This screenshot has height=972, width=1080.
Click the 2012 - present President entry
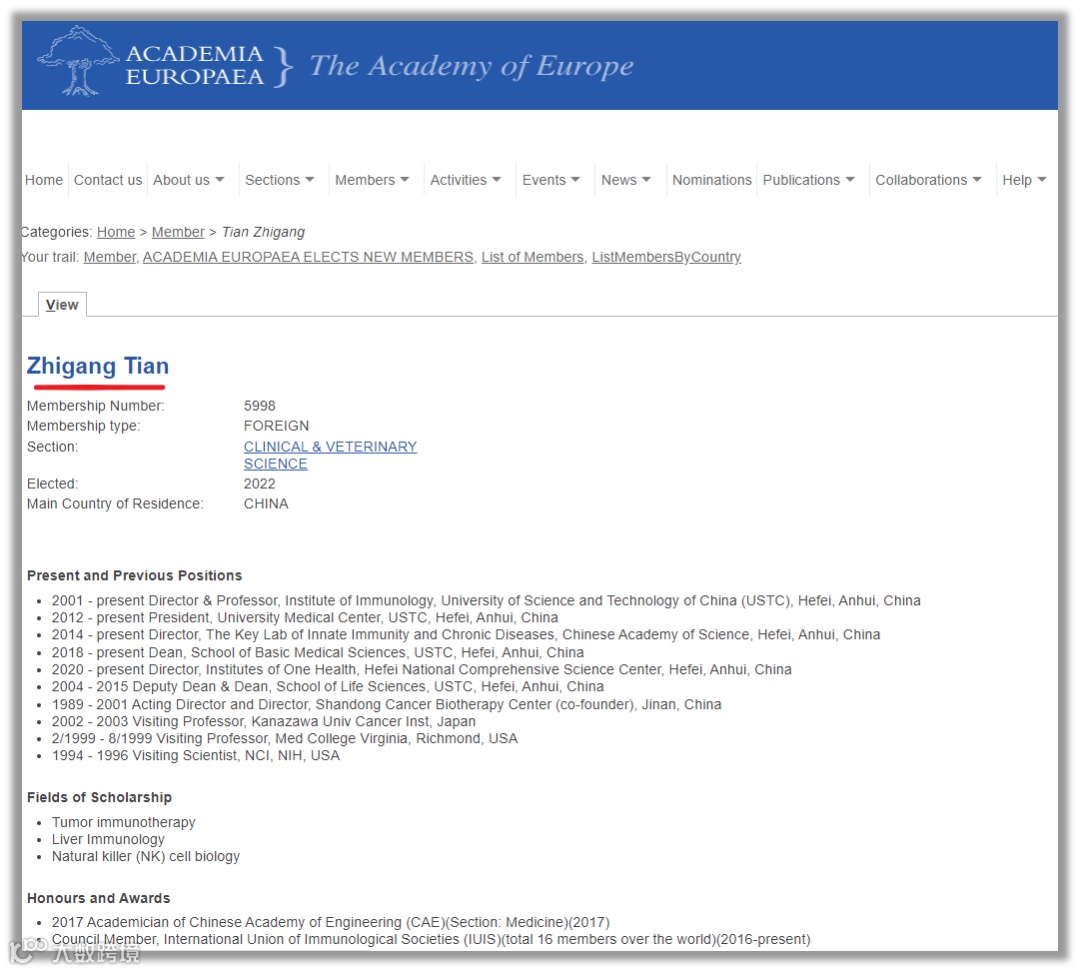(x=304, y=617)
